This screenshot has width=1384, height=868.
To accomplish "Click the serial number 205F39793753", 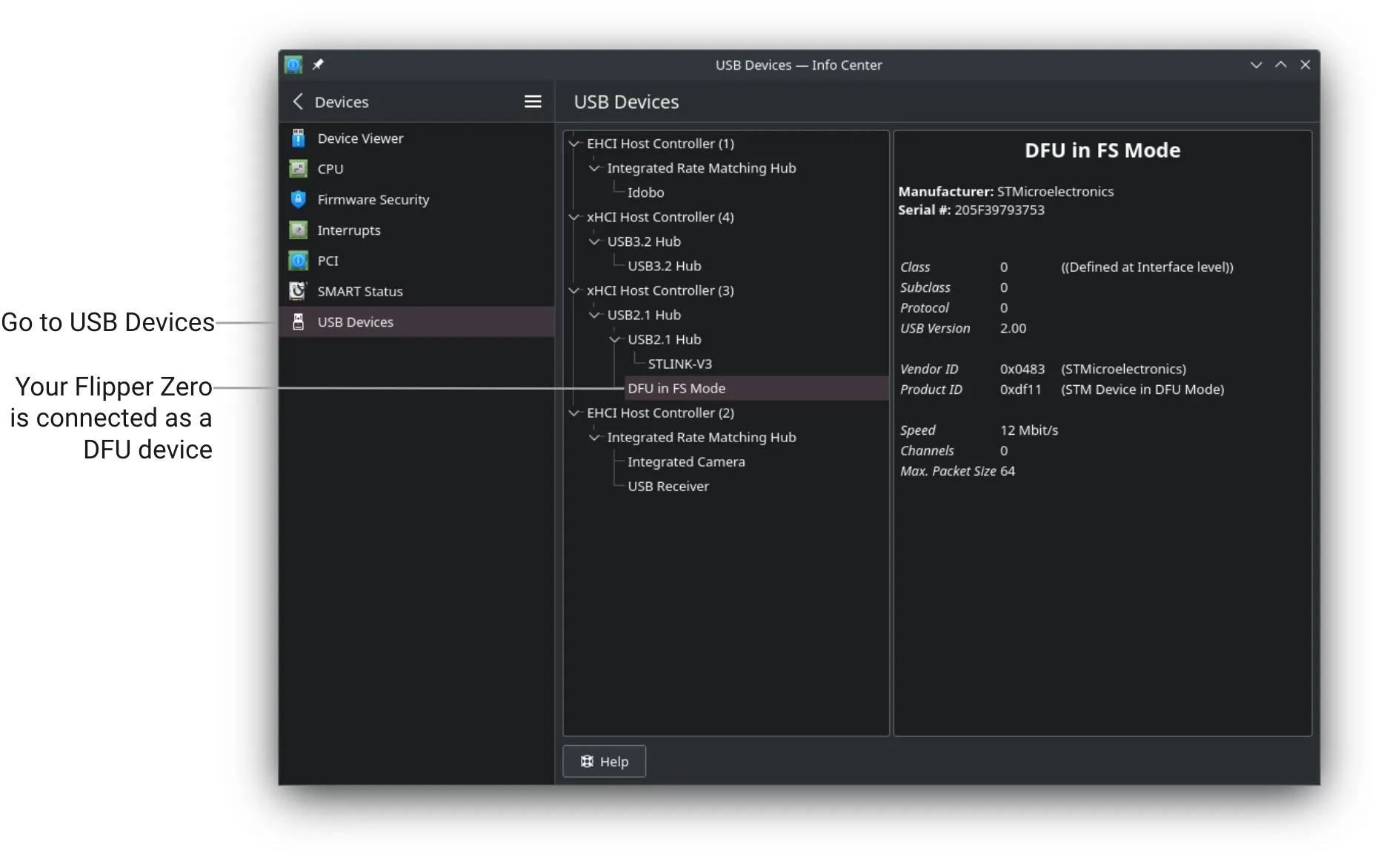I will [x=999, y=210].
